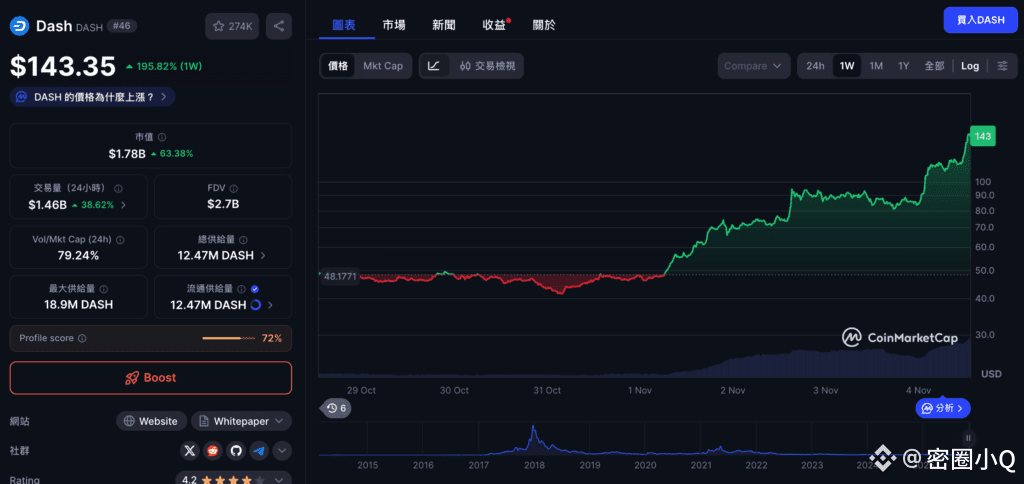
Task: Click the chart range slider pause handle
Action: pos(968,438)
